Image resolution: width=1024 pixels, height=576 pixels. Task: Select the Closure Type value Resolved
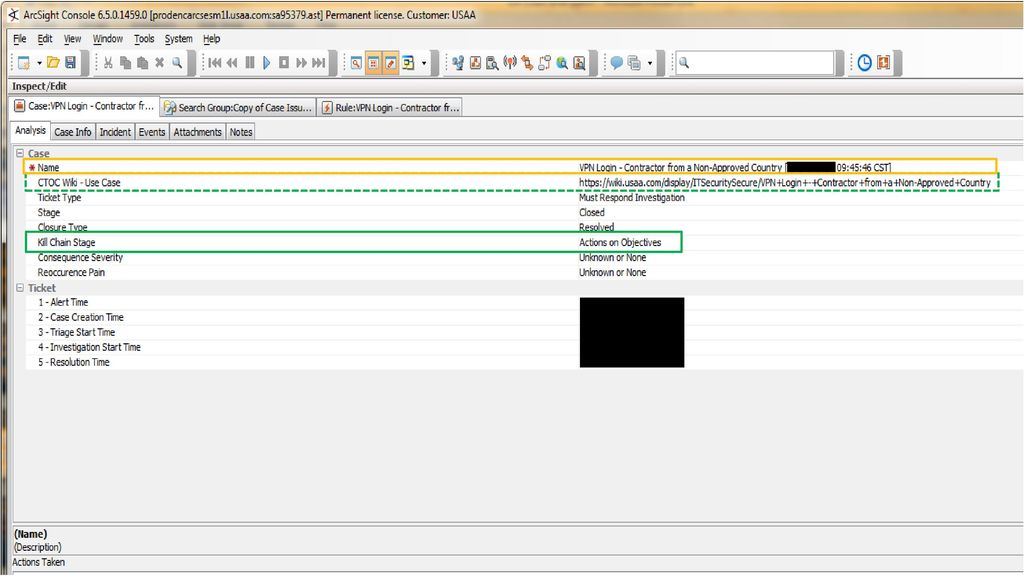(596, 227)
